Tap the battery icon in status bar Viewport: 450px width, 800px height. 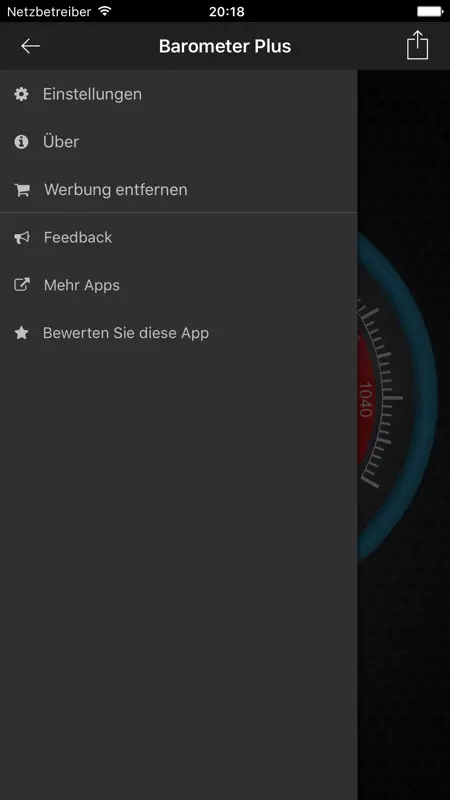[430, 11]
